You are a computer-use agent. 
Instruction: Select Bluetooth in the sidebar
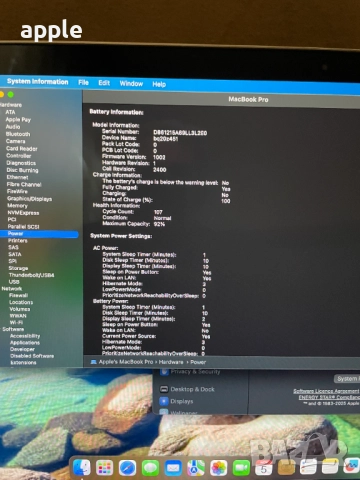pos(18,134)
